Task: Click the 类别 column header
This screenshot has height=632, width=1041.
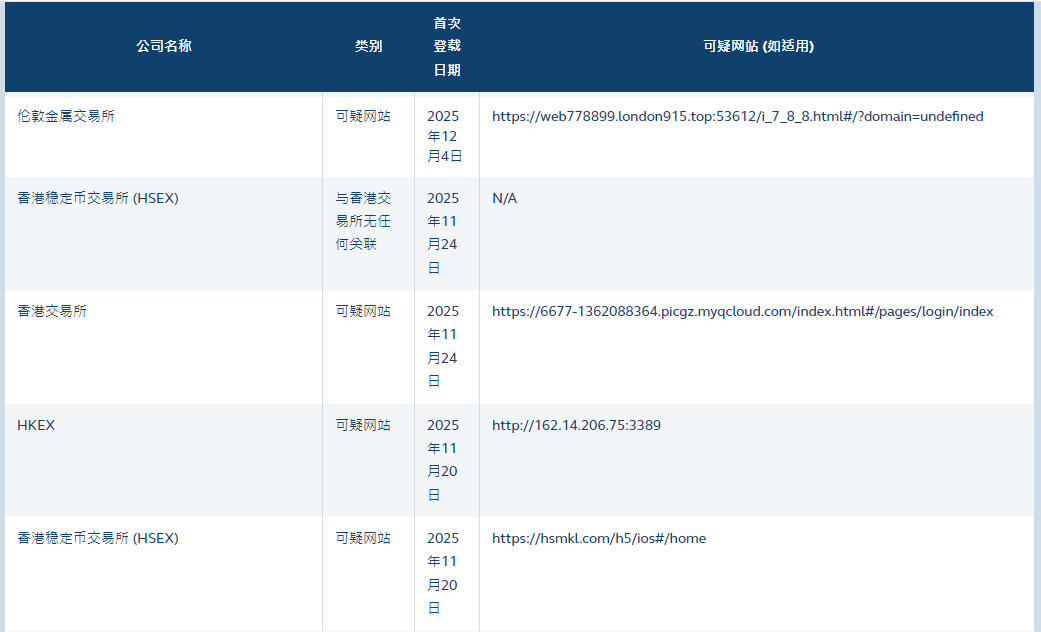Action: [x=368, y=46]
